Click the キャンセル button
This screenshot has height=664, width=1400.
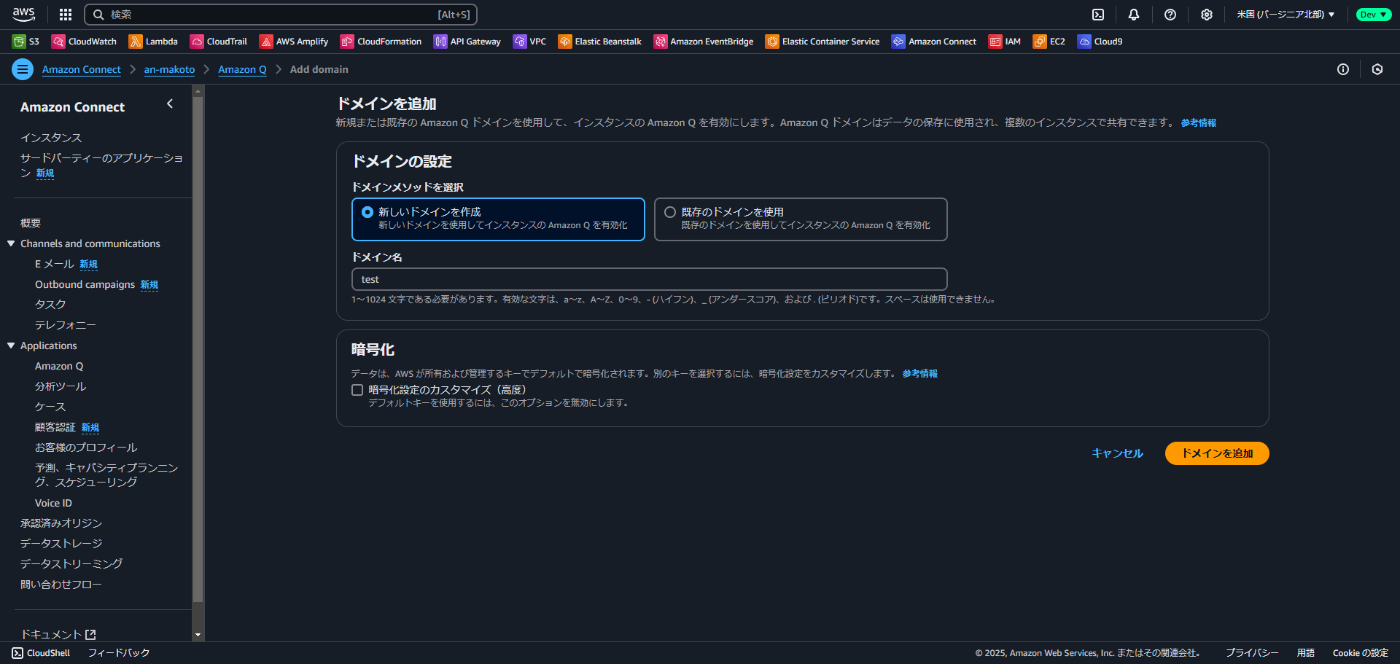[1117, 453]
